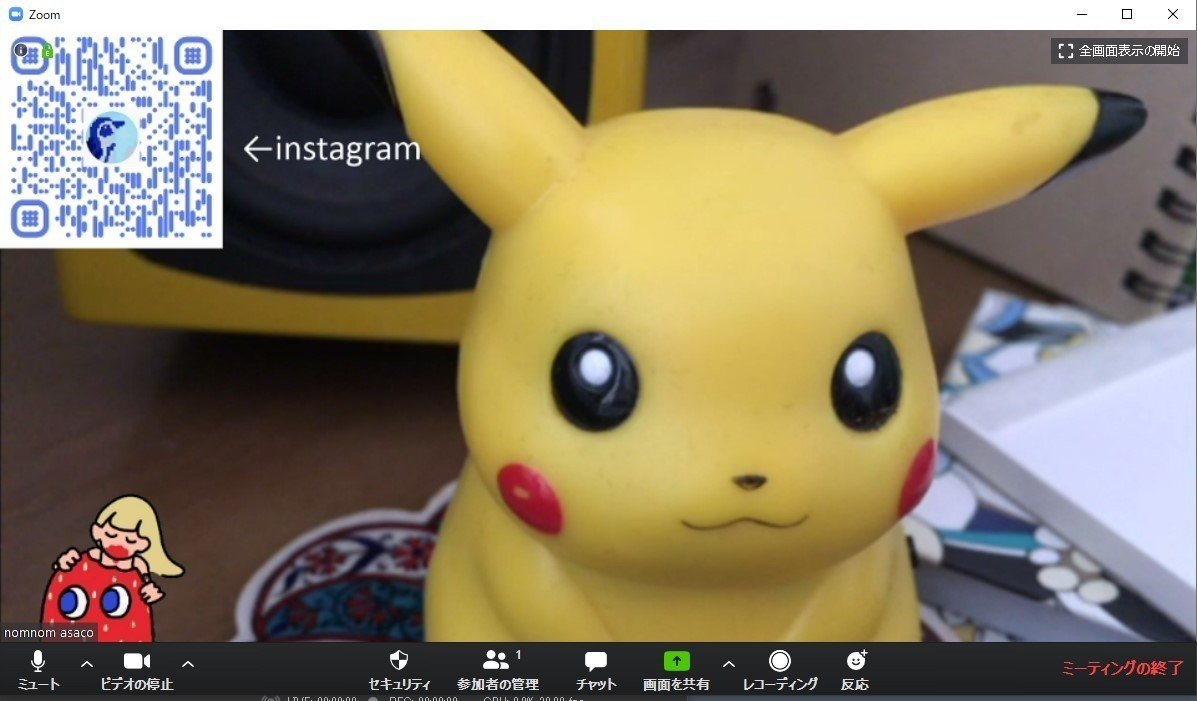This screenshot has width=1197, height=701.
Task: Click green encryption shield icon
Action: (47, 51)
